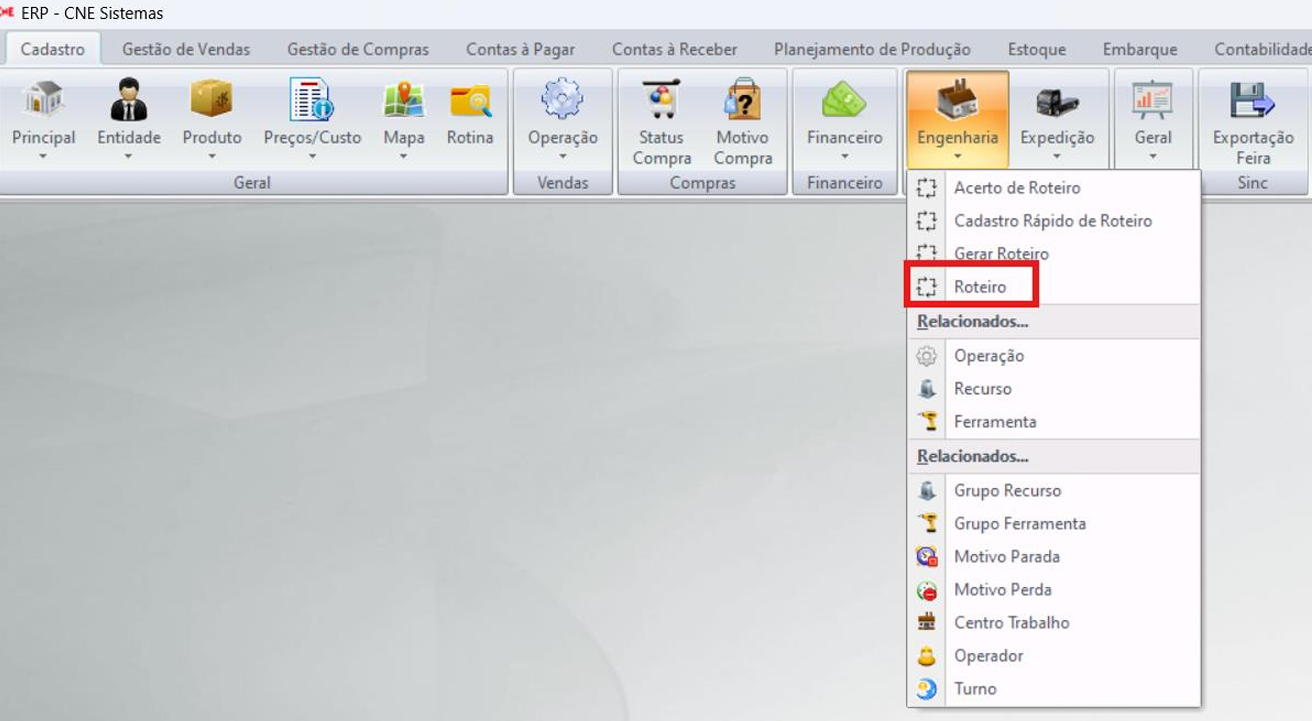Click the Status Compra cart icon

(x=661, y=100)
